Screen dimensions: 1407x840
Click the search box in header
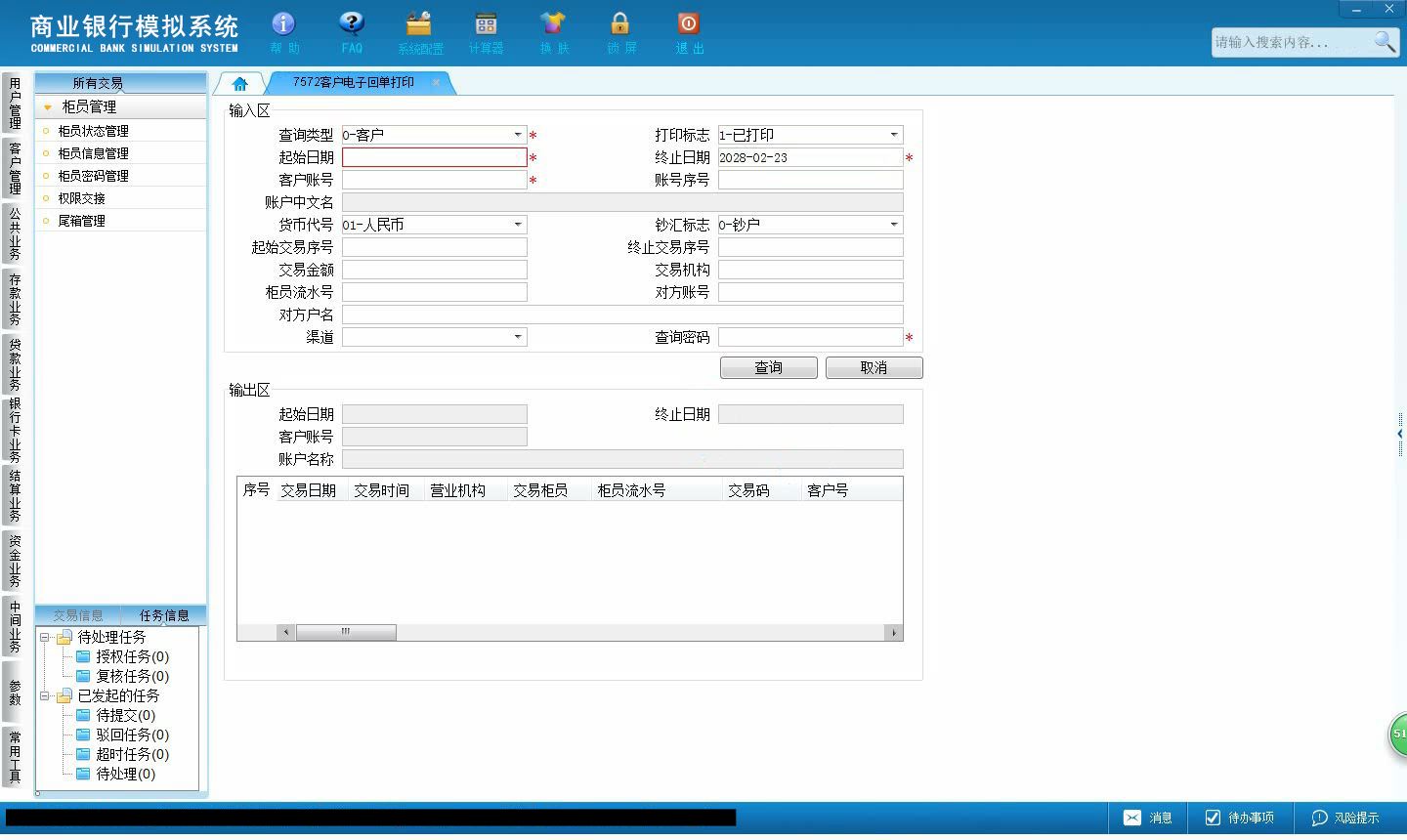1291,42
